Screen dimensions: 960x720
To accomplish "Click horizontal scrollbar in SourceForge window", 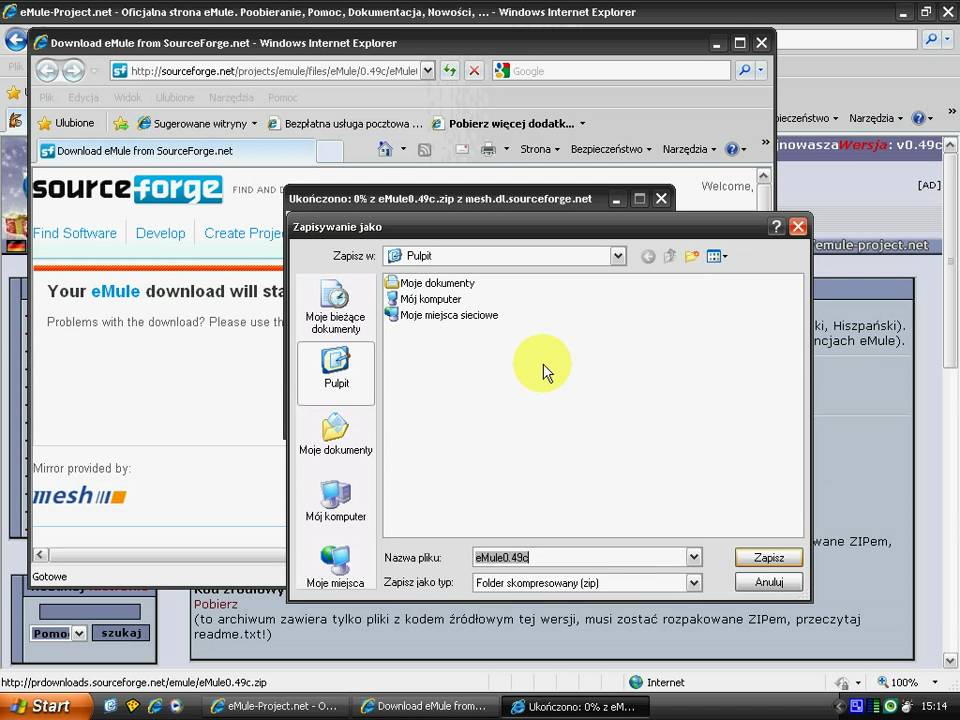I will click(159, 555).
